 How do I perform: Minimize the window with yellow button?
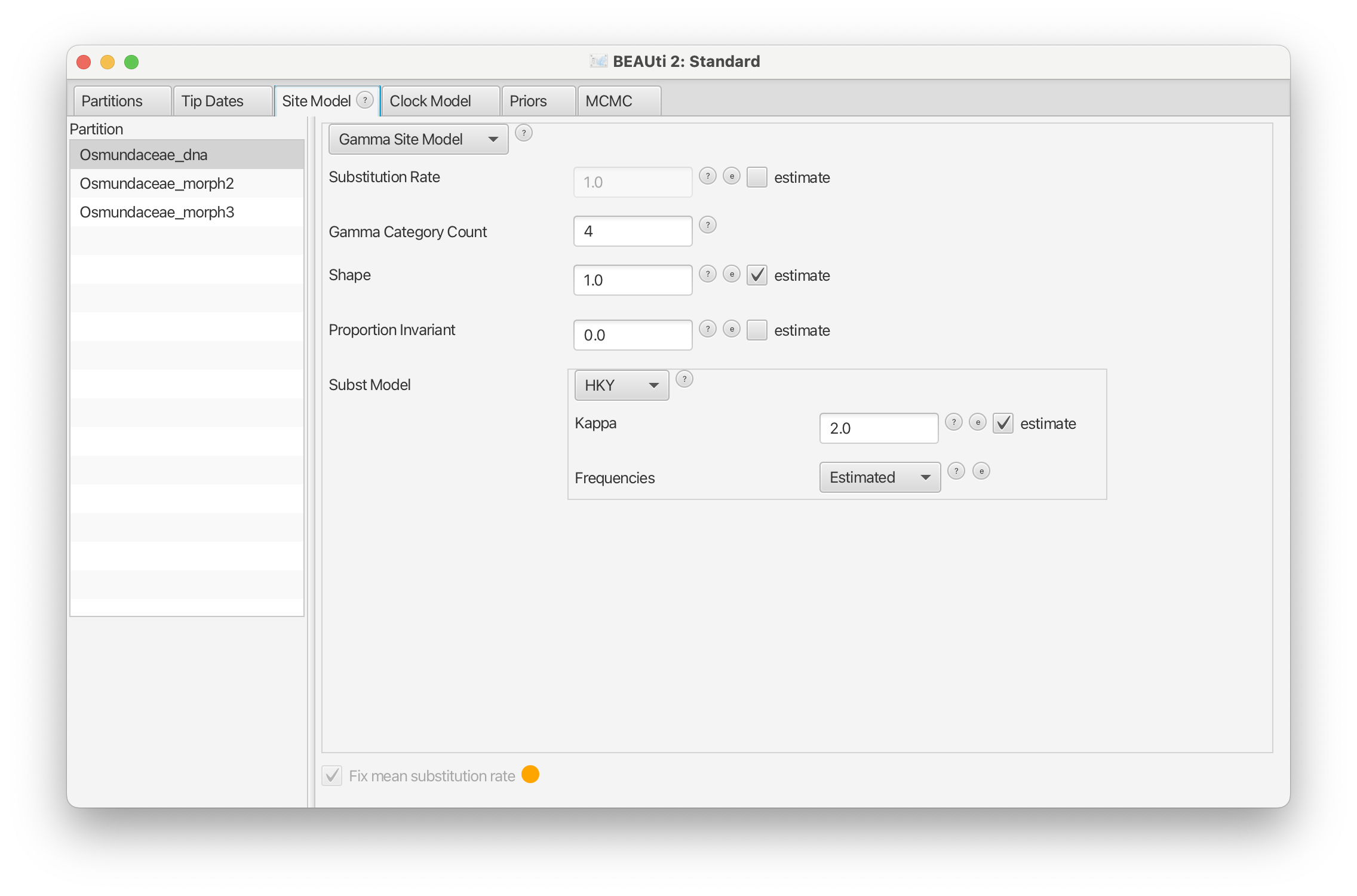(x=108, y=62)
